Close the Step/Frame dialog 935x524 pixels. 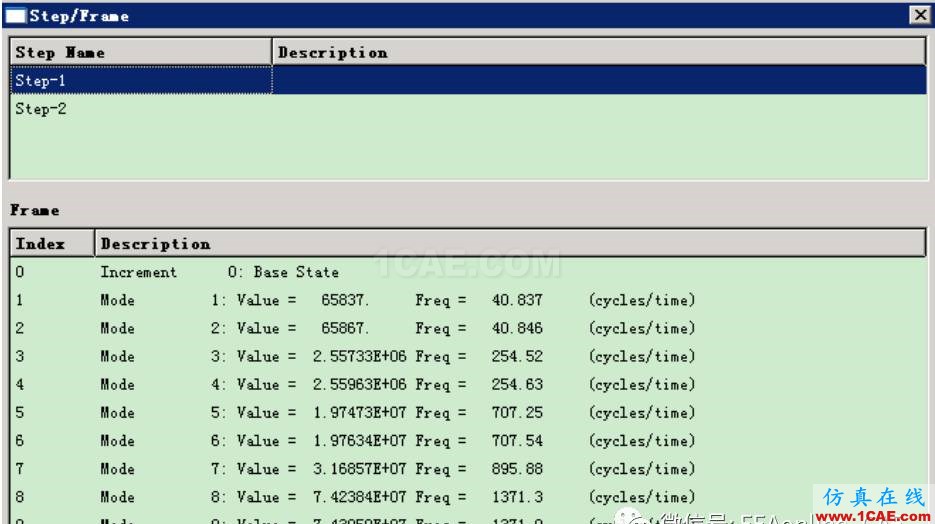click(920, 15)
